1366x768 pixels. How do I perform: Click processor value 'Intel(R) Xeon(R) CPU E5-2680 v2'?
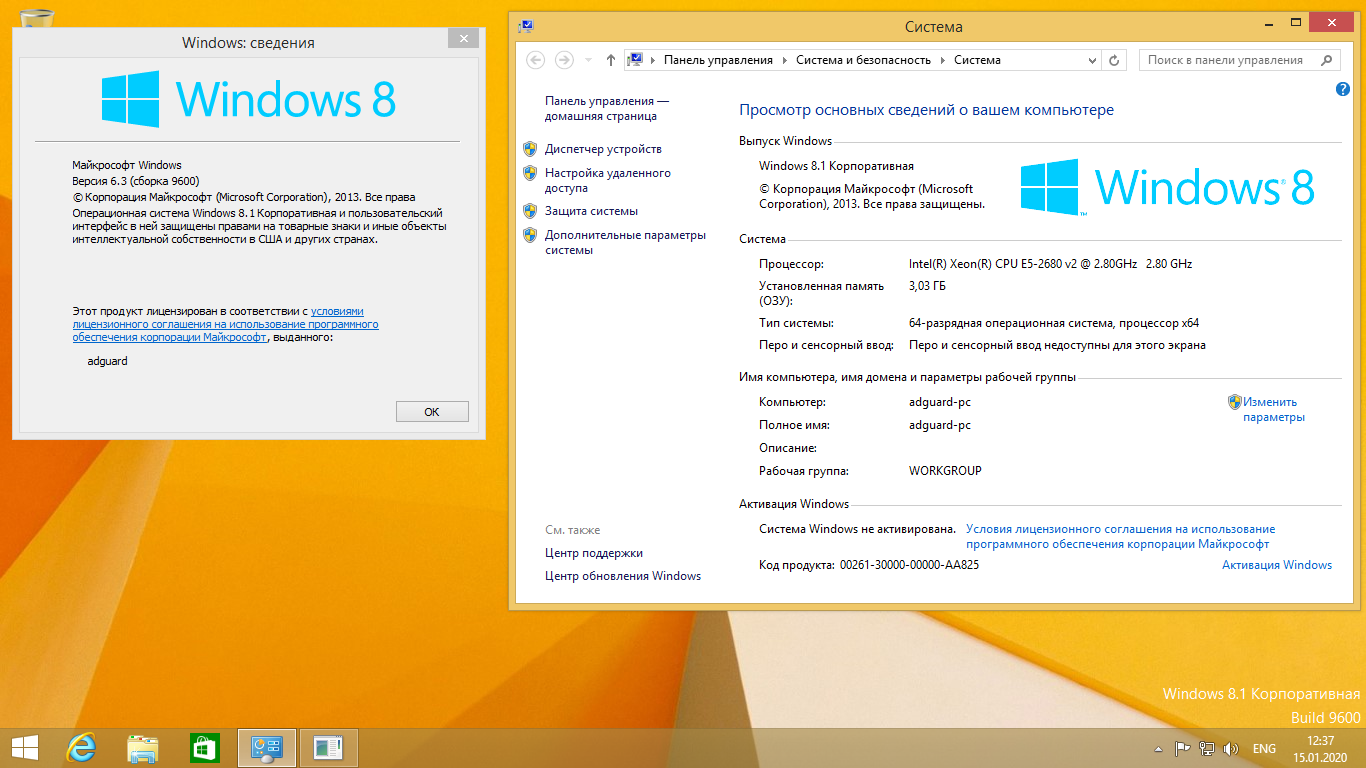(x=1050, y=264)
